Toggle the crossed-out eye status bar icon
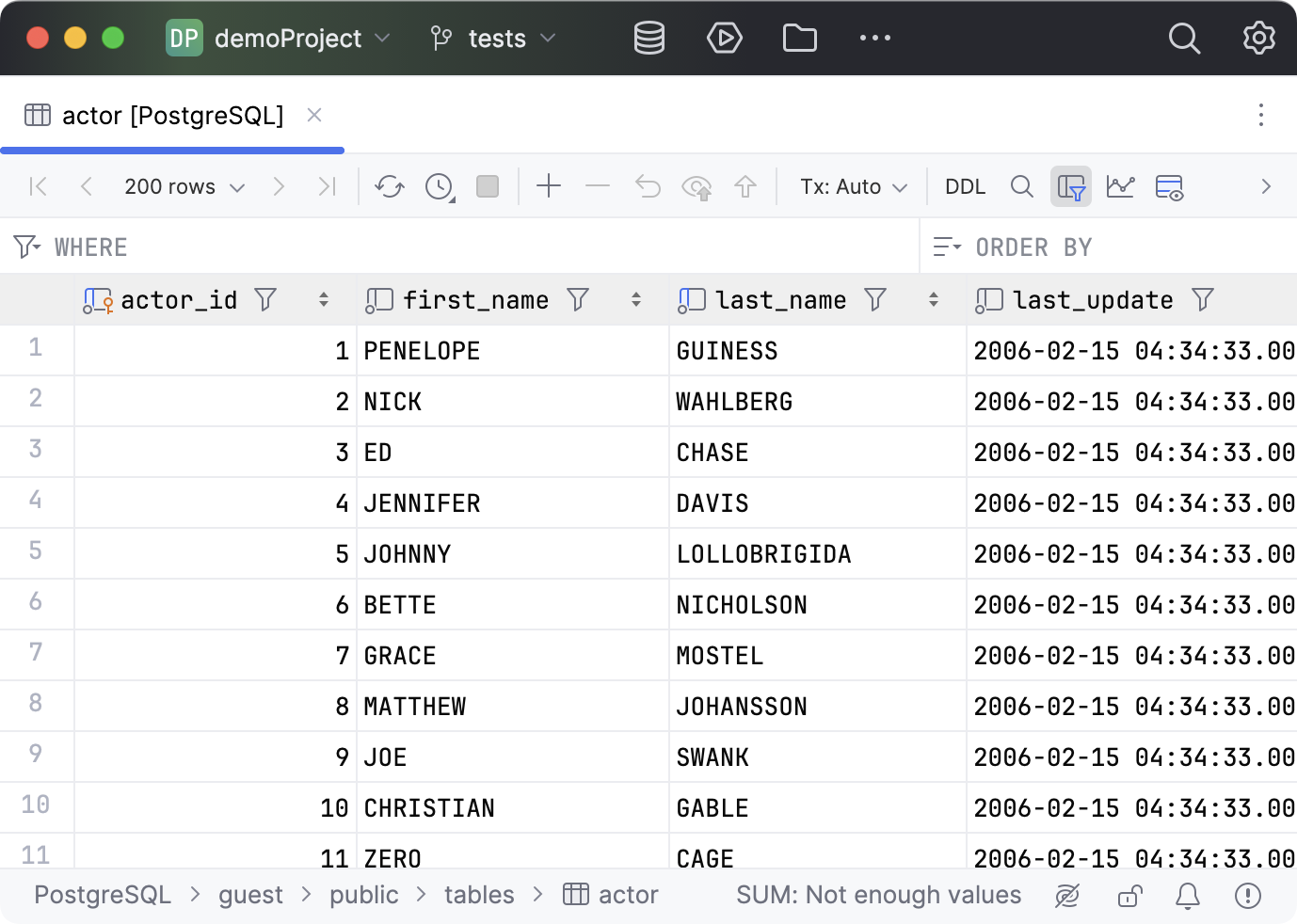The height and width of the screenshot is (924, 1297). point(1066,896)
